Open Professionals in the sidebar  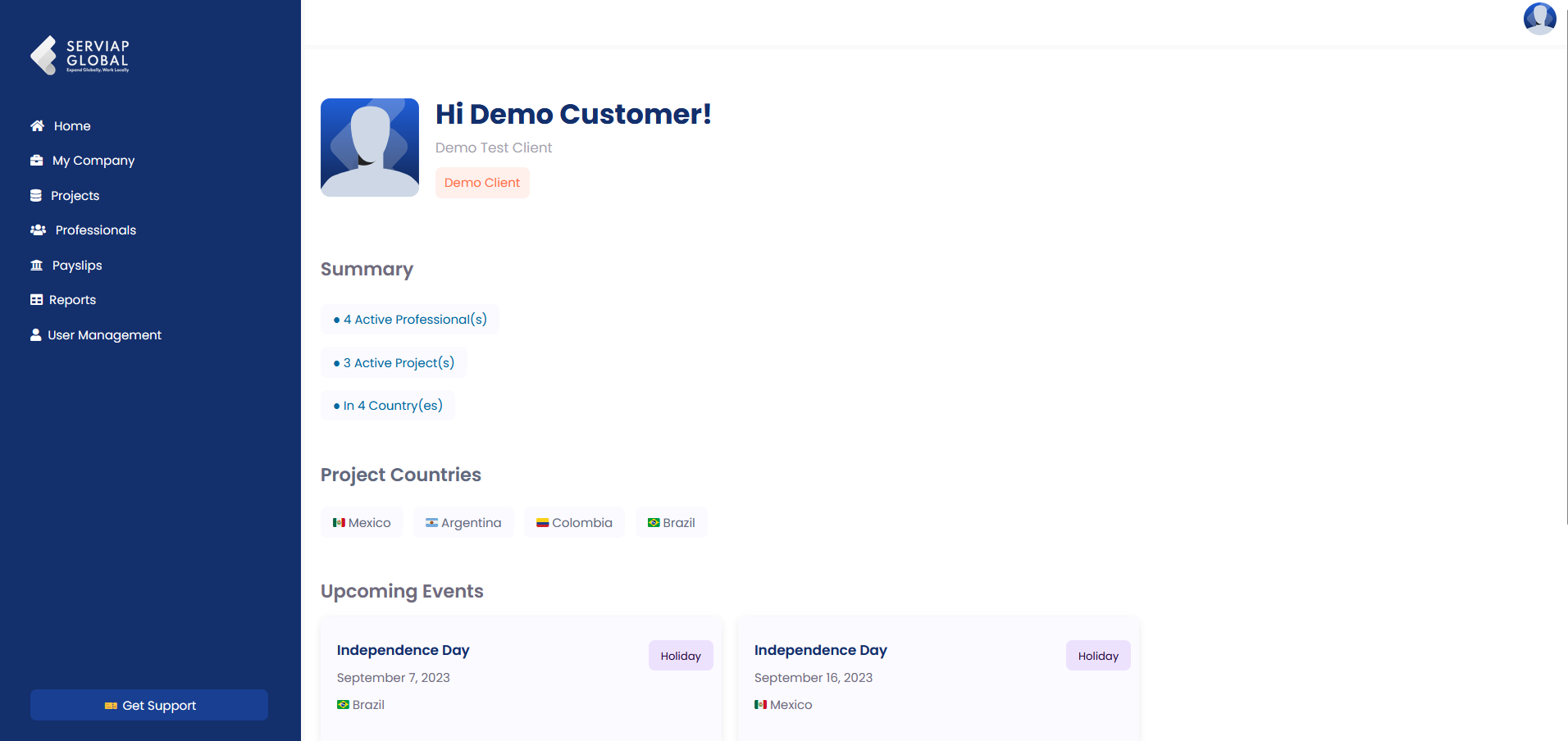pos(96,230)
